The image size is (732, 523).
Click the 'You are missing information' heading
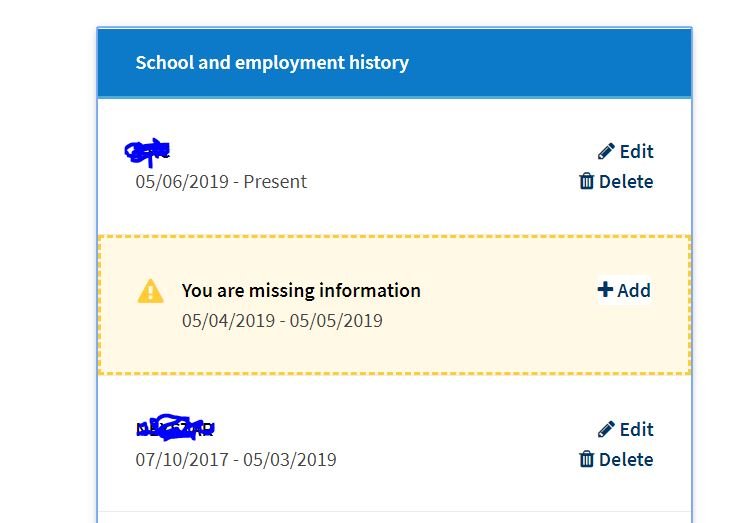pyautogui.click(x=301, y=290)
